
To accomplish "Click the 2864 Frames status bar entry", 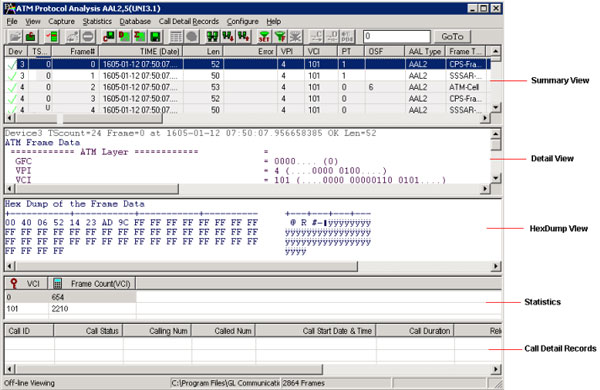I will pyautogui.click(x=335, y=383).
